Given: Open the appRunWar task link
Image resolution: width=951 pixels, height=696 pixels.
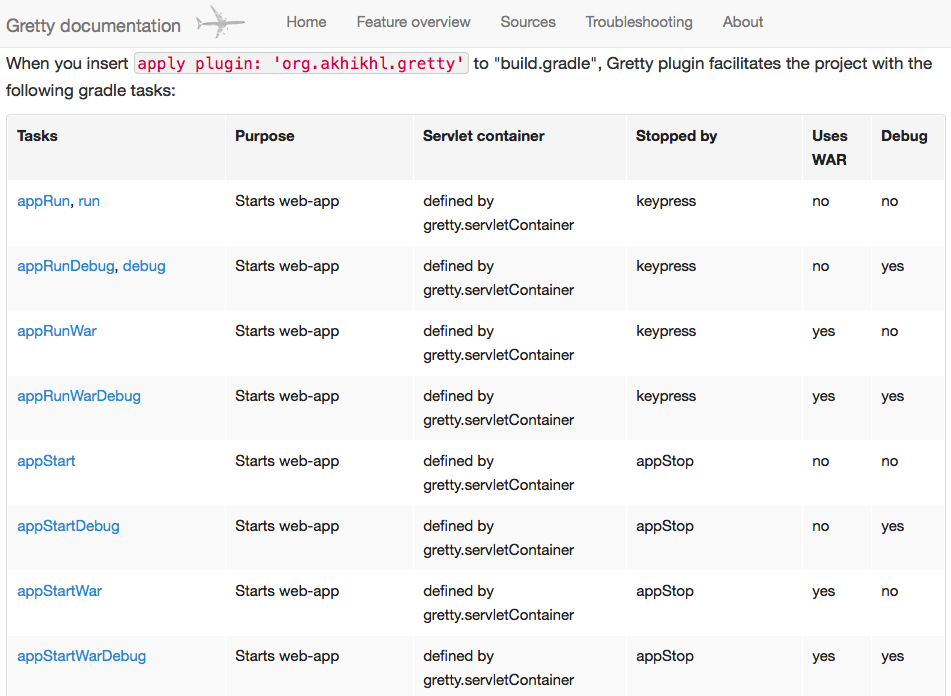Looking at the screenshot, I should point(57,331).
